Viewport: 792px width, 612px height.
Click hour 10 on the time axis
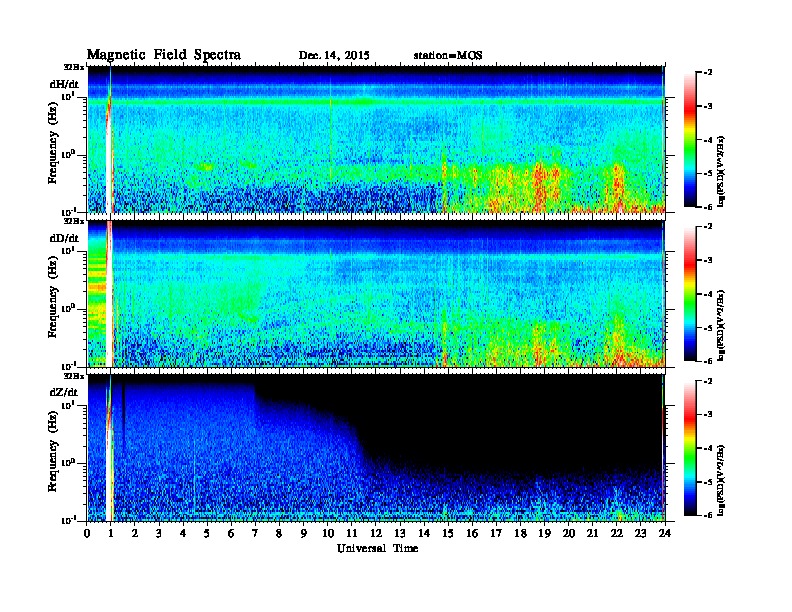328,533
